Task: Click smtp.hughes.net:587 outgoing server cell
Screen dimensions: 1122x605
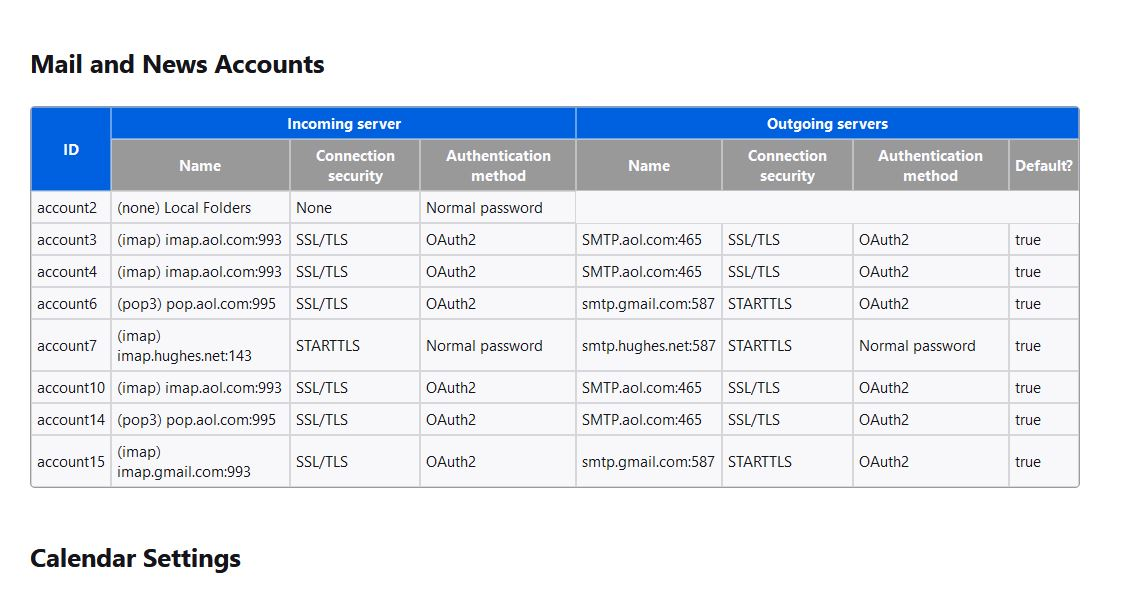Action: tap(648, 346)
